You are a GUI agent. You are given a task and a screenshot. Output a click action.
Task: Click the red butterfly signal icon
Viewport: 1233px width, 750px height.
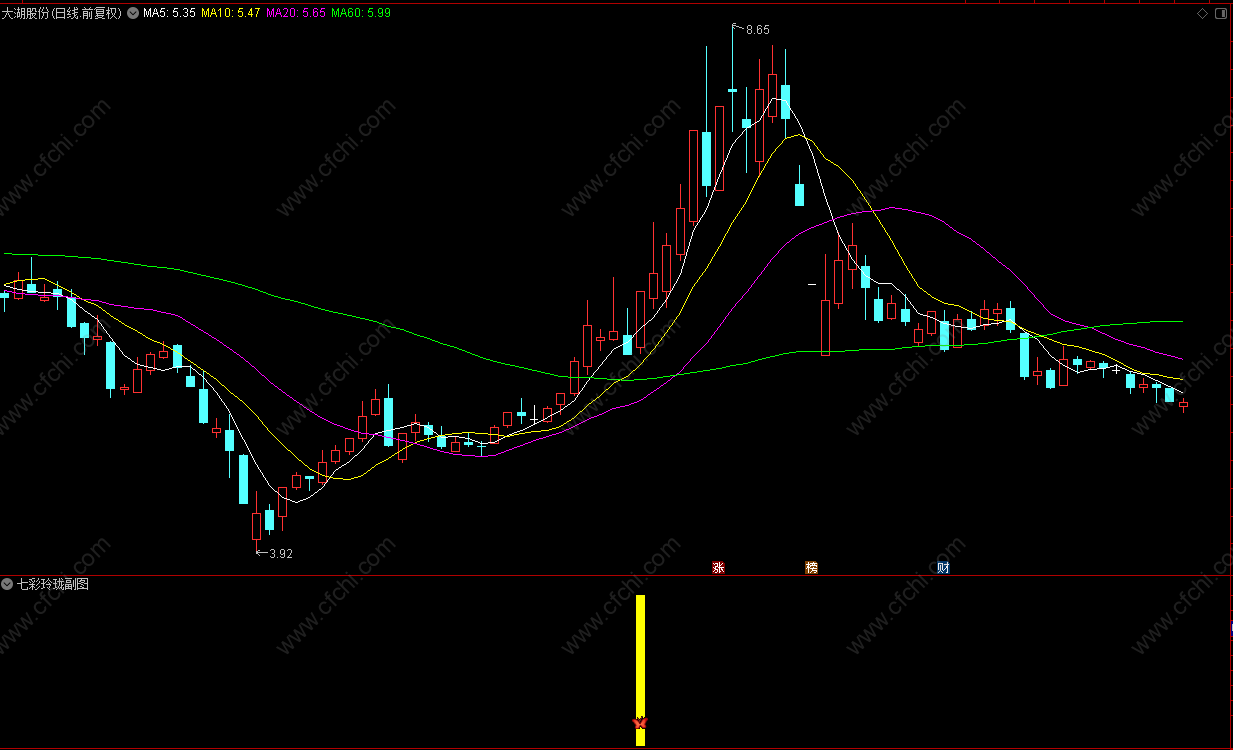[x=641, y=722]
